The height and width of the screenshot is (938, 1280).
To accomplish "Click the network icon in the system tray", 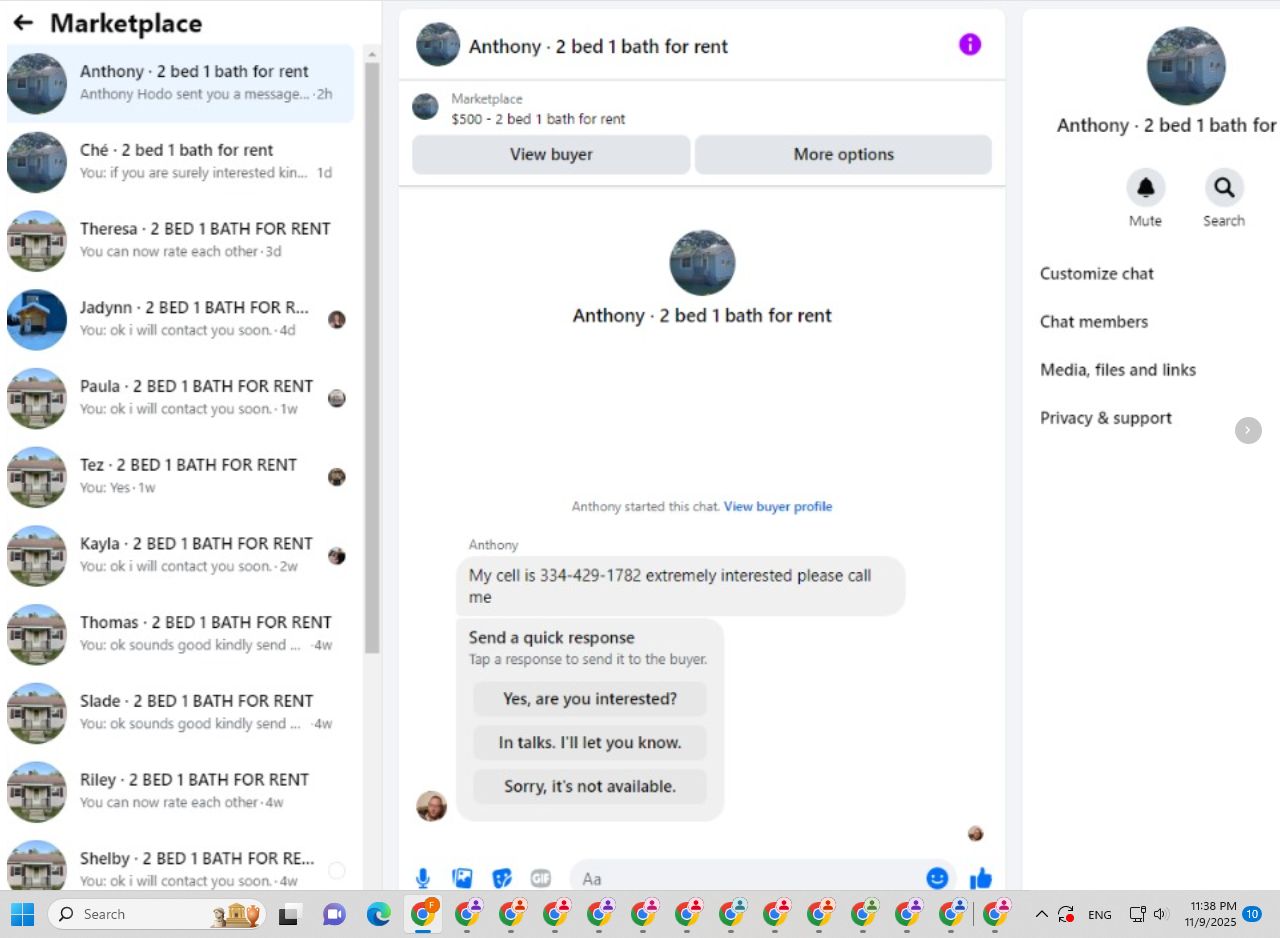I will (1137, 914).
